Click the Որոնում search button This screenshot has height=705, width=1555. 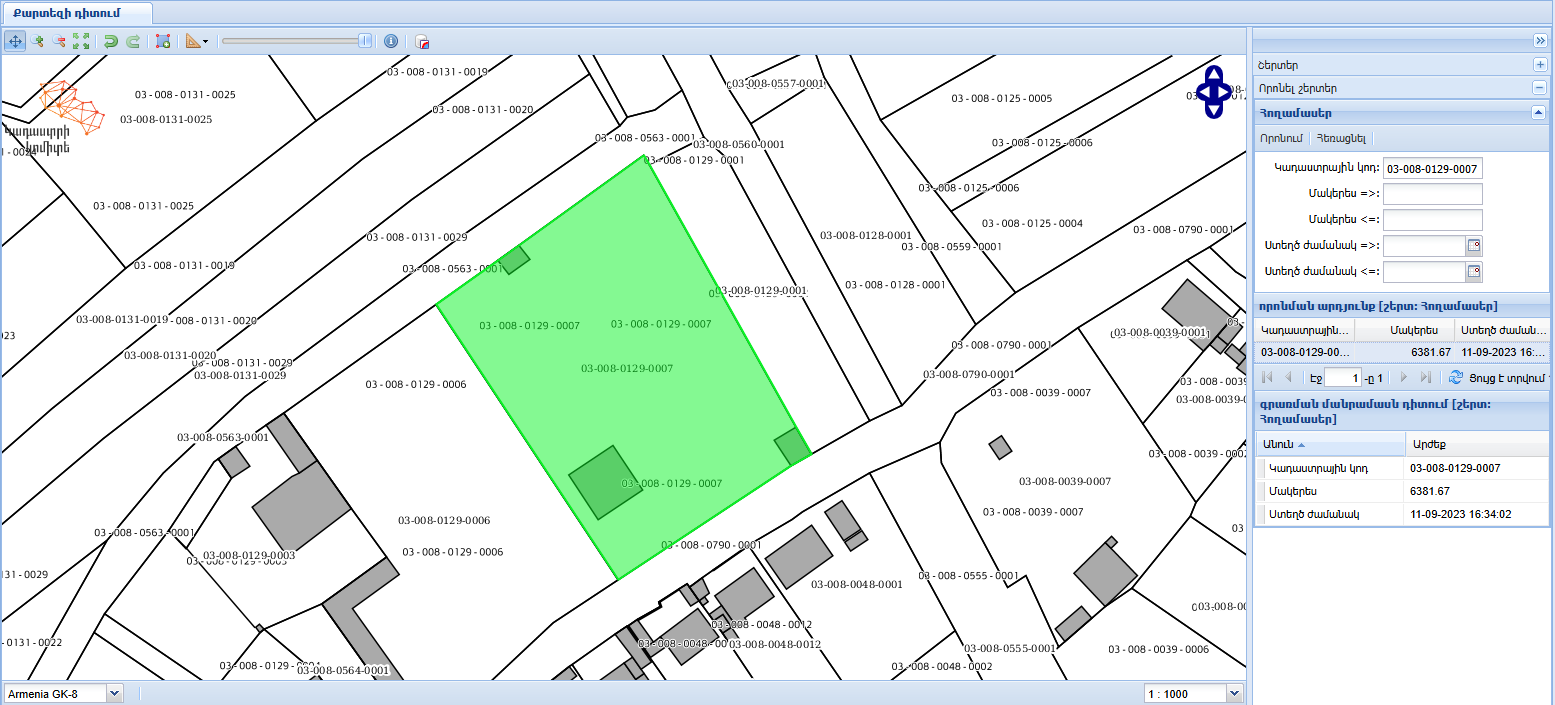click(1281, 138)
